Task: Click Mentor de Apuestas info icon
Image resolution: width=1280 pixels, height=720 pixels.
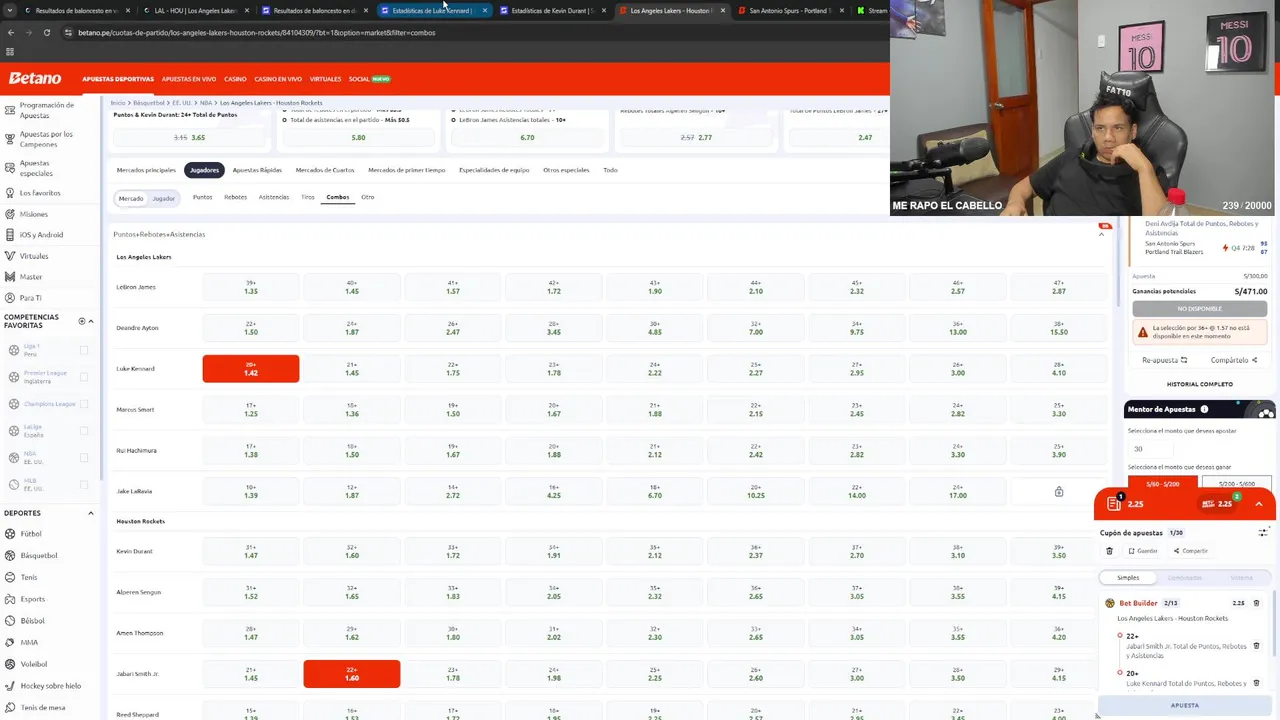Action: tap(1204, 409)
